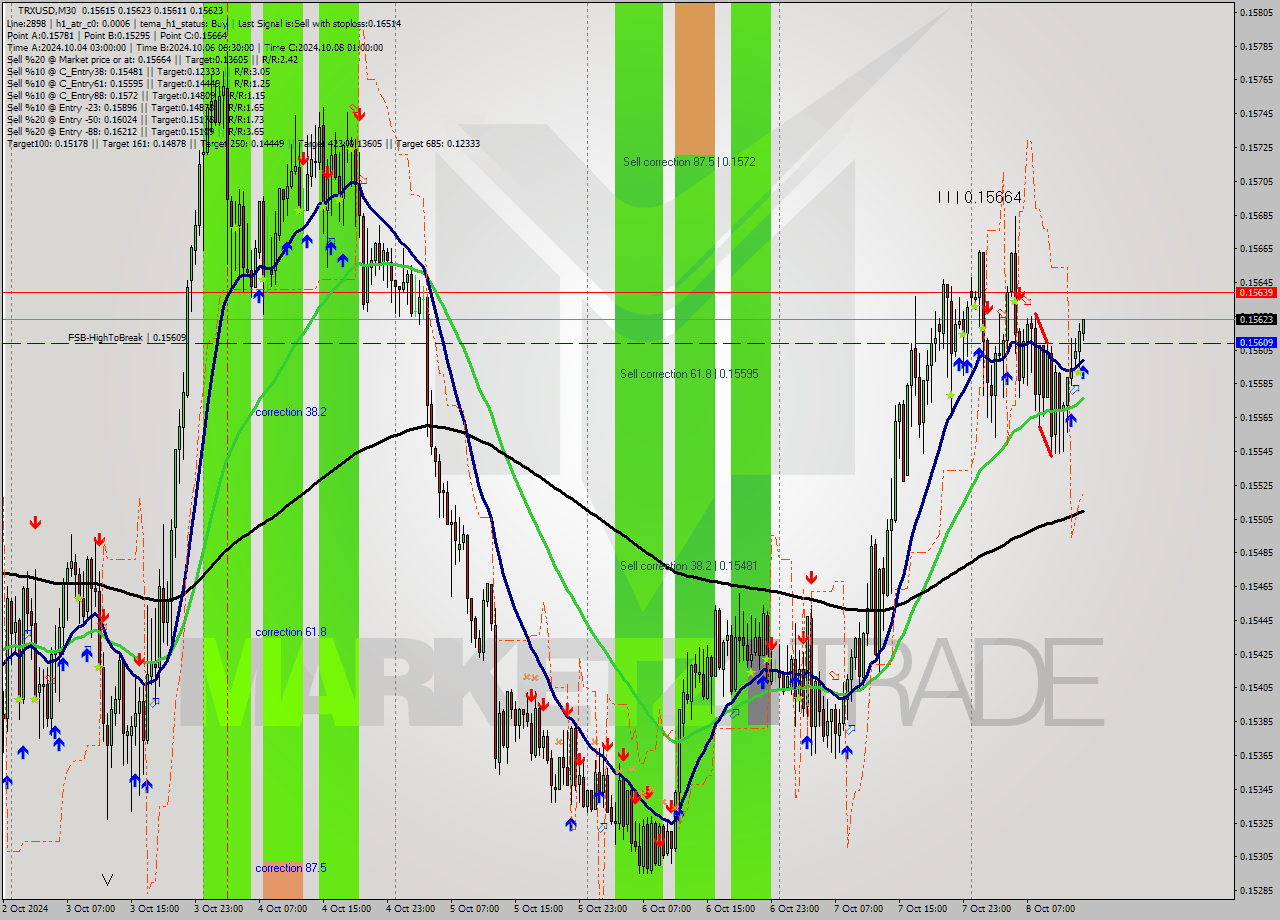1280x920 pixels.
Task: Click the blue 0.15609 price tag
Action: [1256, 342]
